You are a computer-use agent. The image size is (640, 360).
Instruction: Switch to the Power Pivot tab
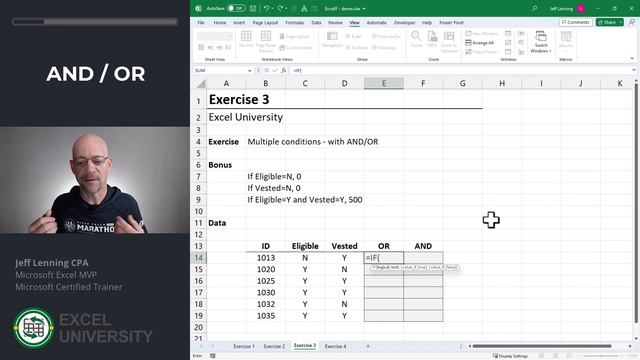(x=451, y=22)
